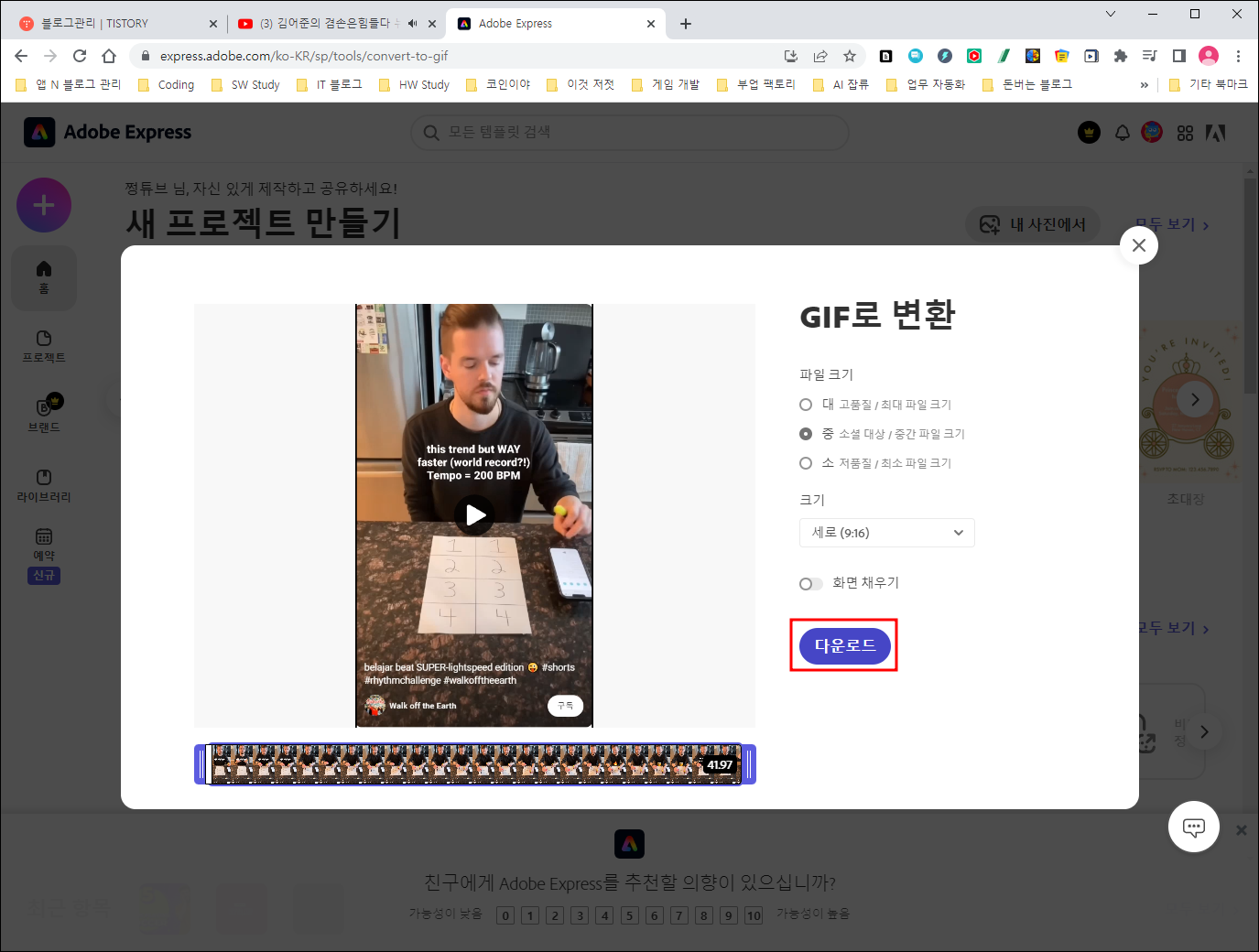The height and width of the screenshot is (952, 1259).
Task: Click the premium crown icon in header
Action: pyautogui.click(x=1089, y=133)
